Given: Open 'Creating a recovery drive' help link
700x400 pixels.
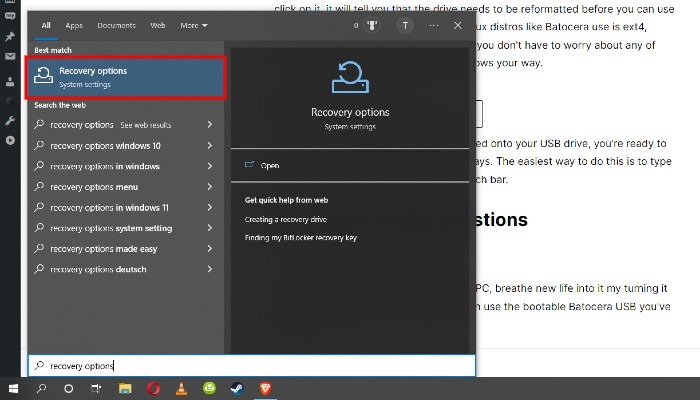Looking at the screenshot, I should [x=286, y=219].
